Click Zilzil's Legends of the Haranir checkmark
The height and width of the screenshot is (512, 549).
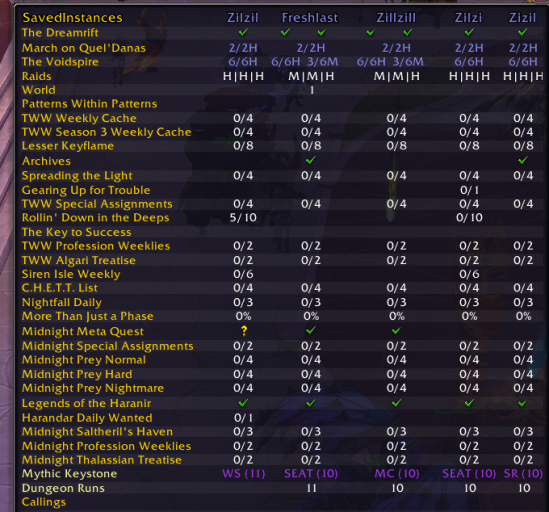[243, 403]
